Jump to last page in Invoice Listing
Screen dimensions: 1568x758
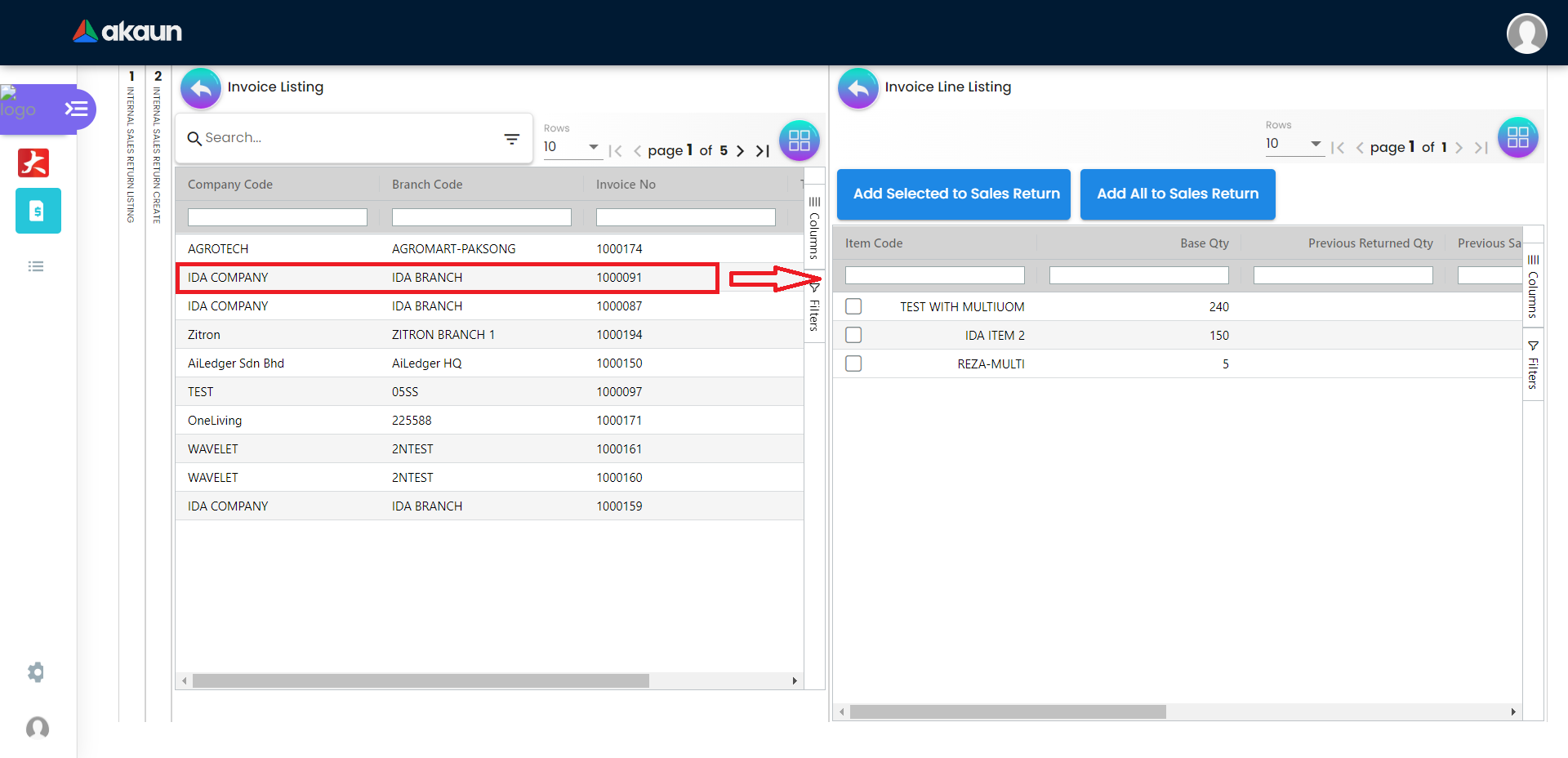point(763,151)
